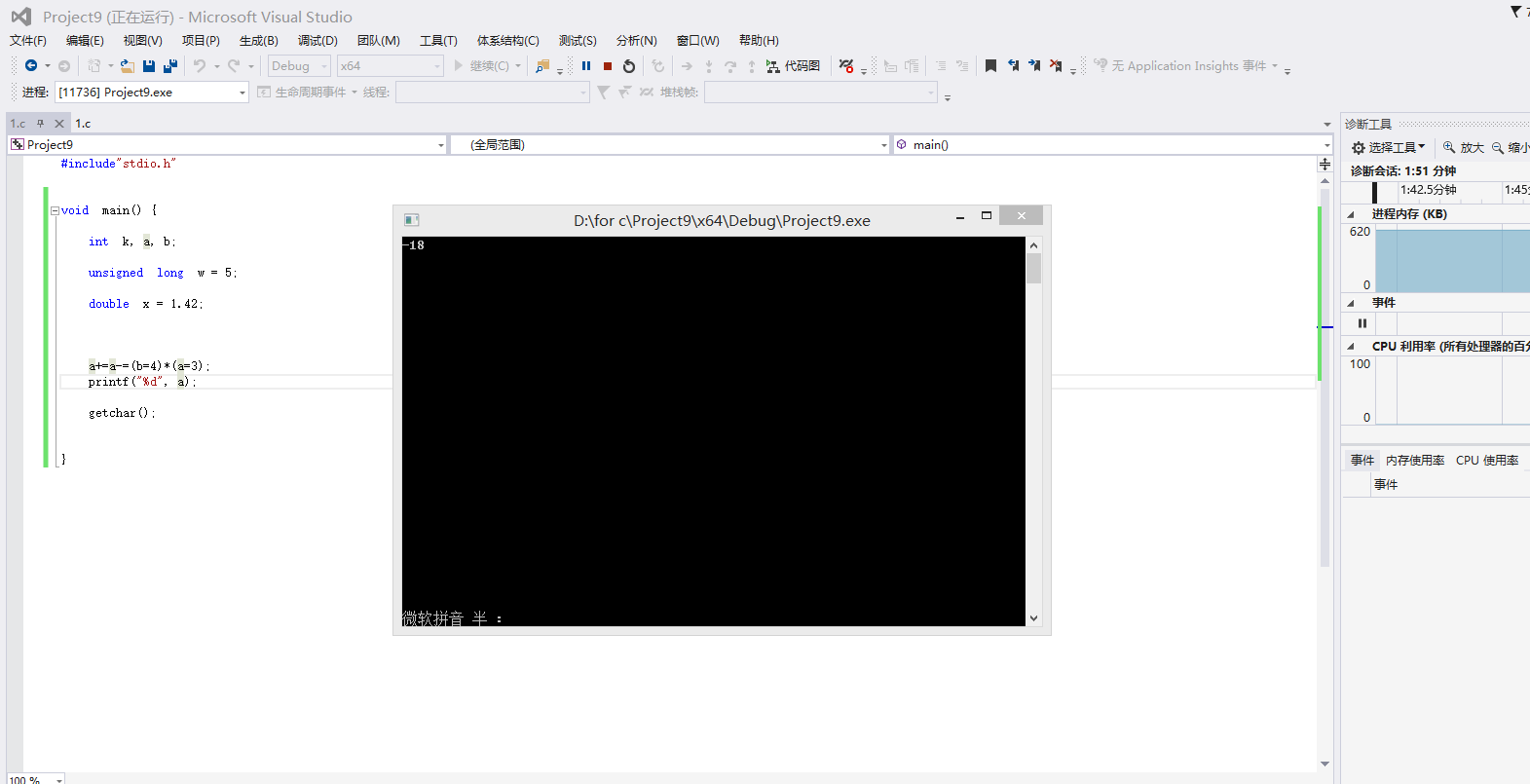
Task: Open the Process [11736] Project9.exe dropdown
Action: point(152,93)
